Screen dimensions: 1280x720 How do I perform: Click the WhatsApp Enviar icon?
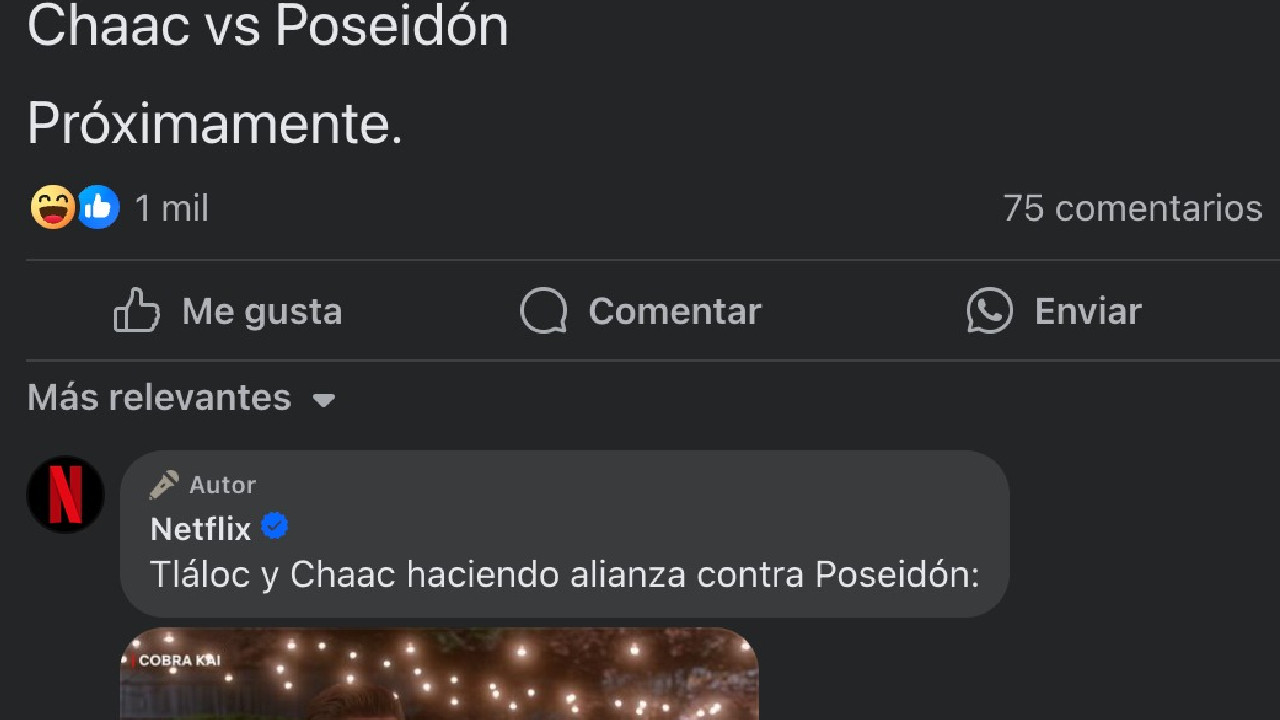click(990, 311)
